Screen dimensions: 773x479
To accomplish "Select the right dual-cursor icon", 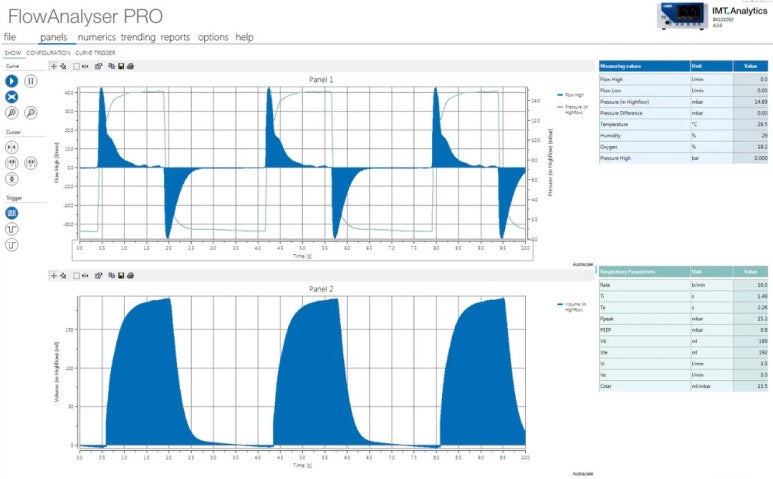I will click(31, 163).
